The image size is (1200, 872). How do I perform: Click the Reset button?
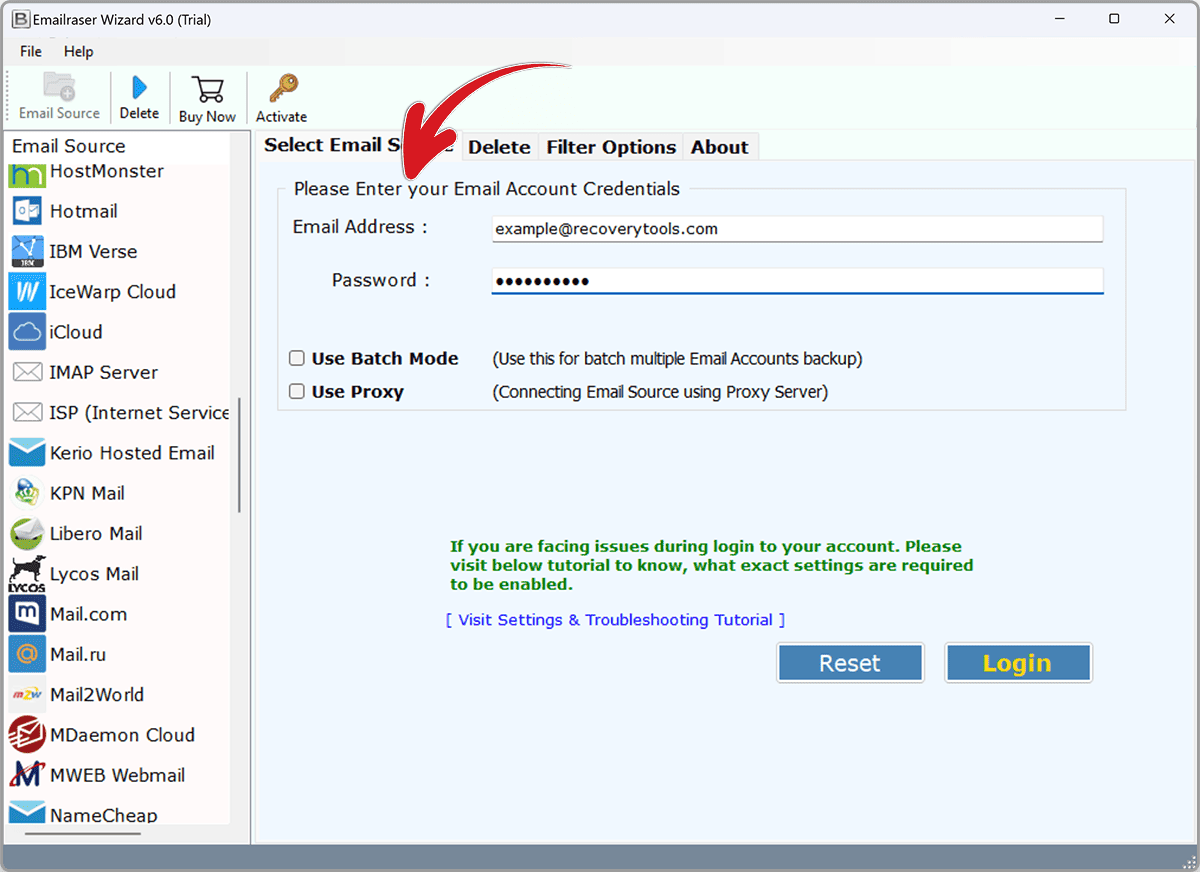pos(850,663)
